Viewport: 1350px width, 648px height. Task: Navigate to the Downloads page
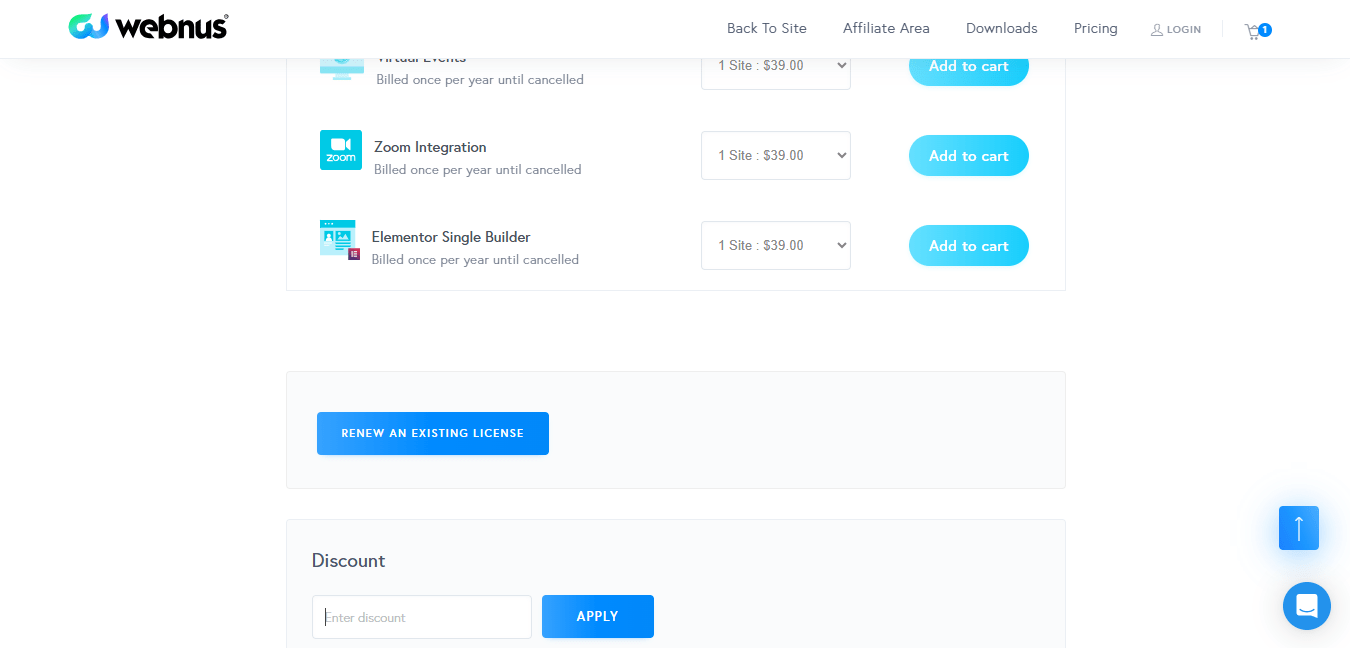pyautogui.click(x=1001, y=28)
